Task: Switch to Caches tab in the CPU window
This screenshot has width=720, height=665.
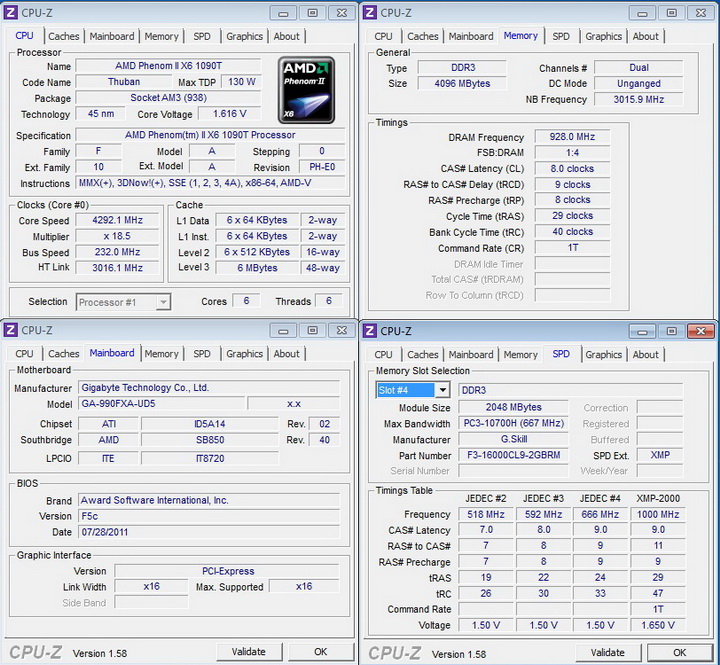Action: tap(64, 36)
